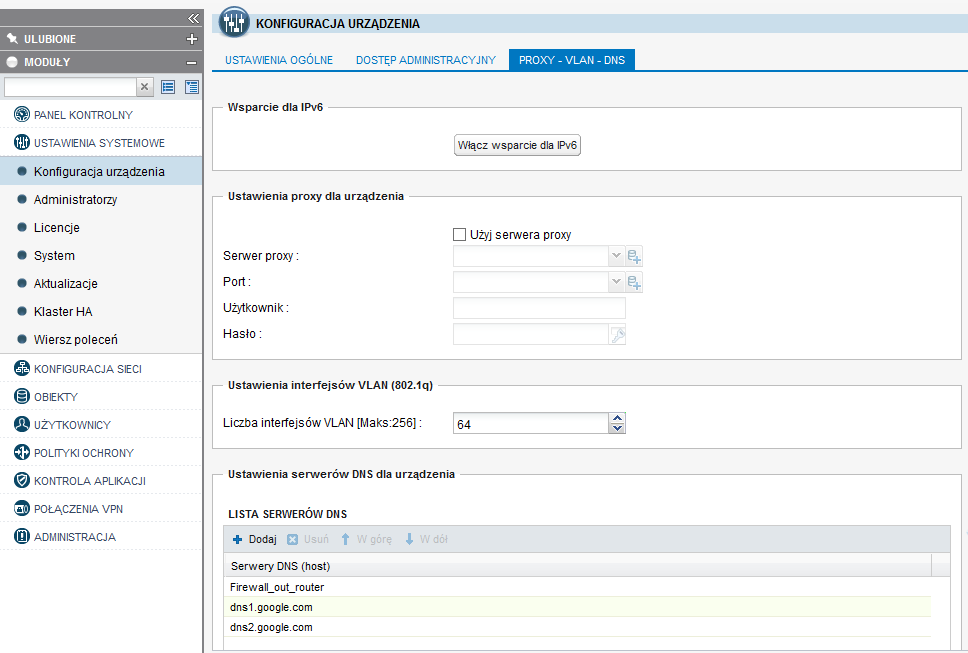Switch to USTAWIENIA OGÓLNE tab
Screen dimensions: 968x653
point(278,60)
